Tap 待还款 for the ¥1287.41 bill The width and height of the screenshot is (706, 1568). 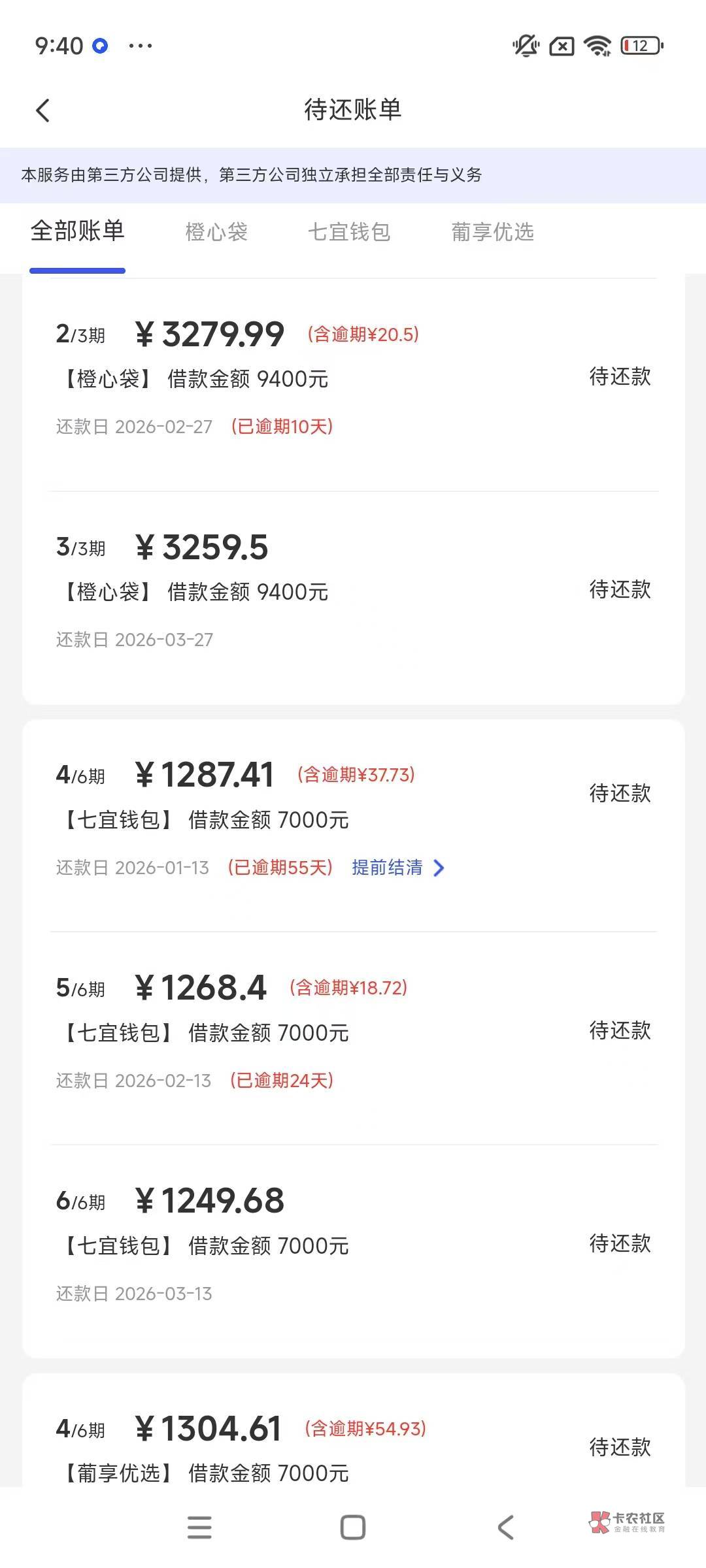pyautogui.click(x=620, y=793)
